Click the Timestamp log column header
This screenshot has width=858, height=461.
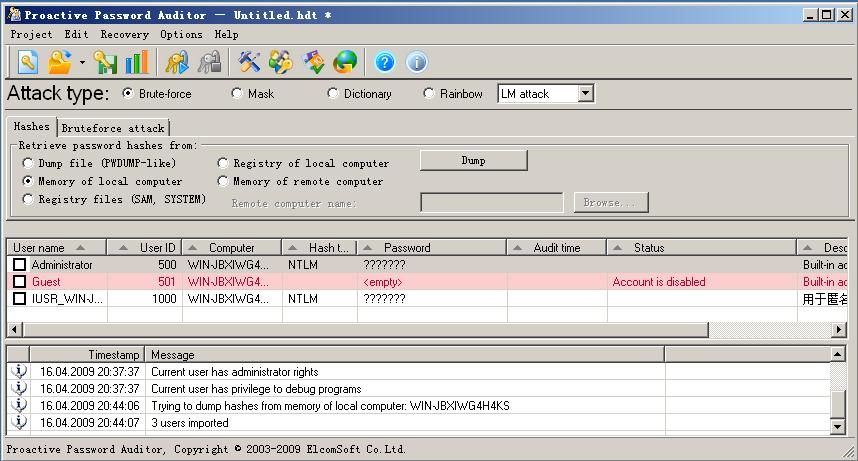[x=88, y=355]
